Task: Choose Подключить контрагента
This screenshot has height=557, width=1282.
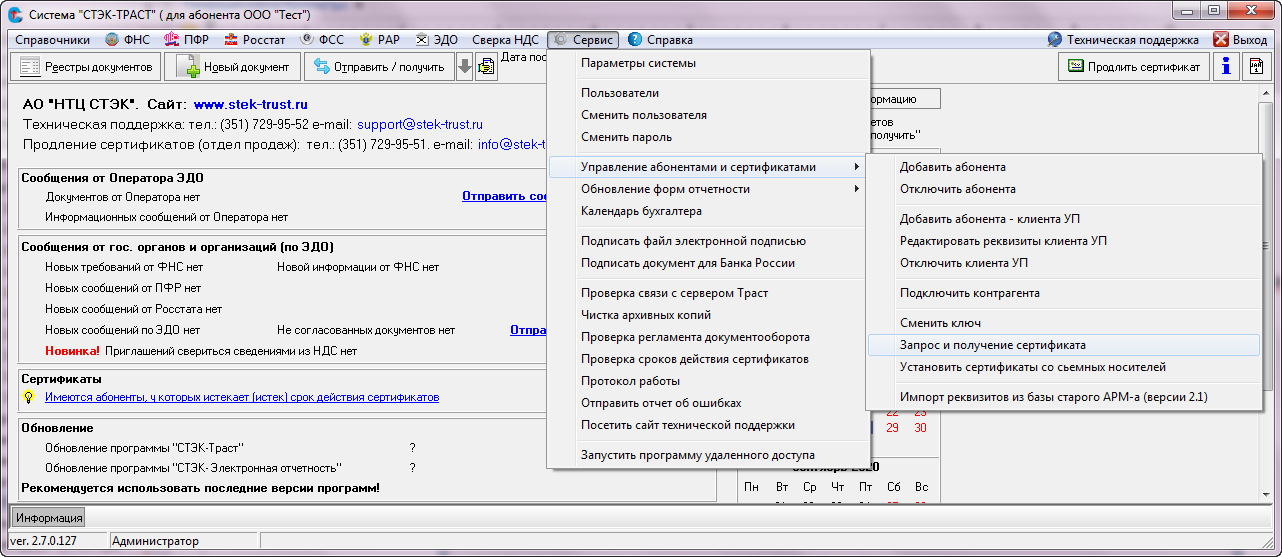Action: [x=1064, y=293]
